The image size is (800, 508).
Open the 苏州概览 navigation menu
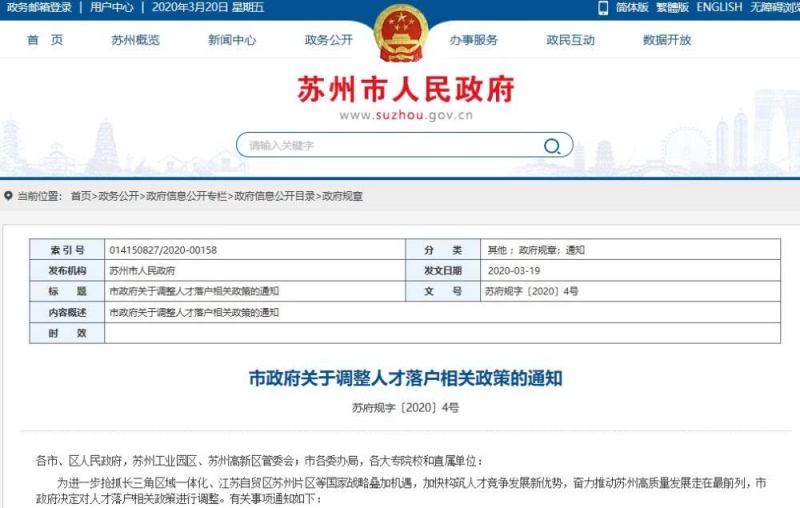pos(135,40)
